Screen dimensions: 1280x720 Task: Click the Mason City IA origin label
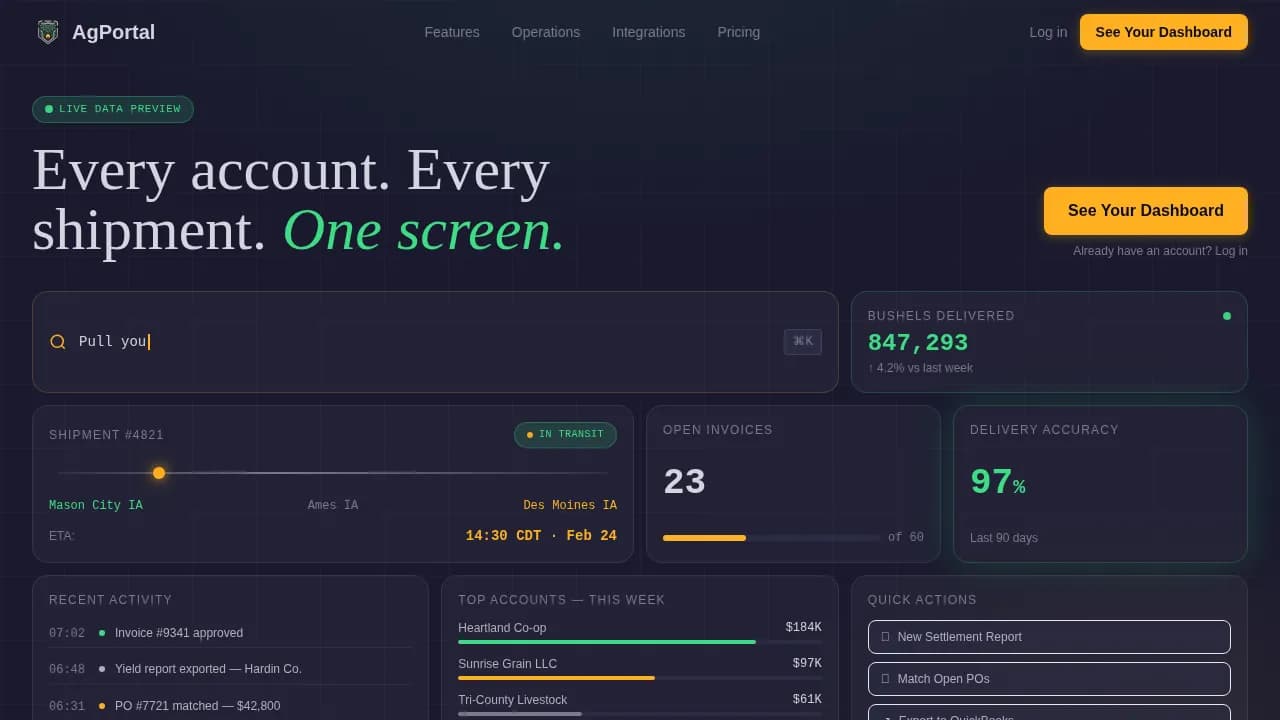click(x=96, y=505)
